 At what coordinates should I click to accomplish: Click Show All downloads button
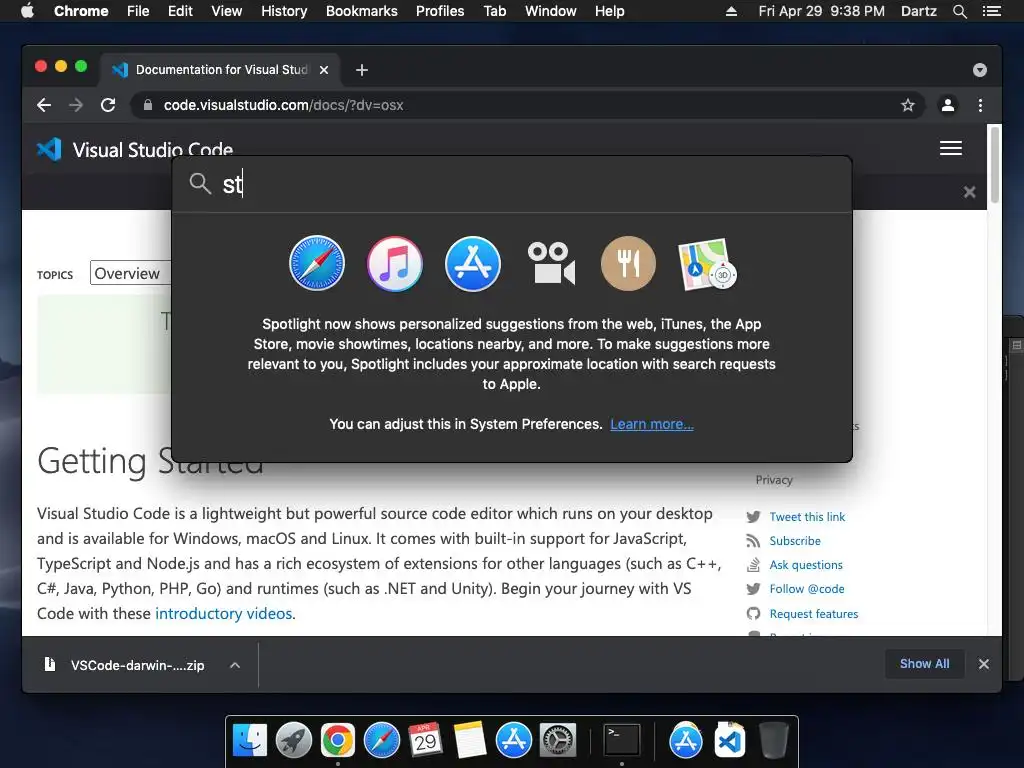[x=924, y=664]
